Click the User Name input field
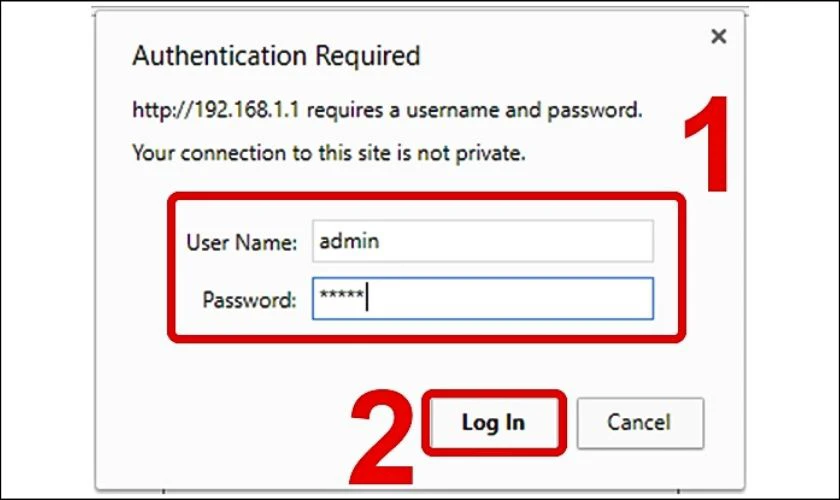Image resolution: width=840 pixels, height=500 pixels. tap(482, 241)
